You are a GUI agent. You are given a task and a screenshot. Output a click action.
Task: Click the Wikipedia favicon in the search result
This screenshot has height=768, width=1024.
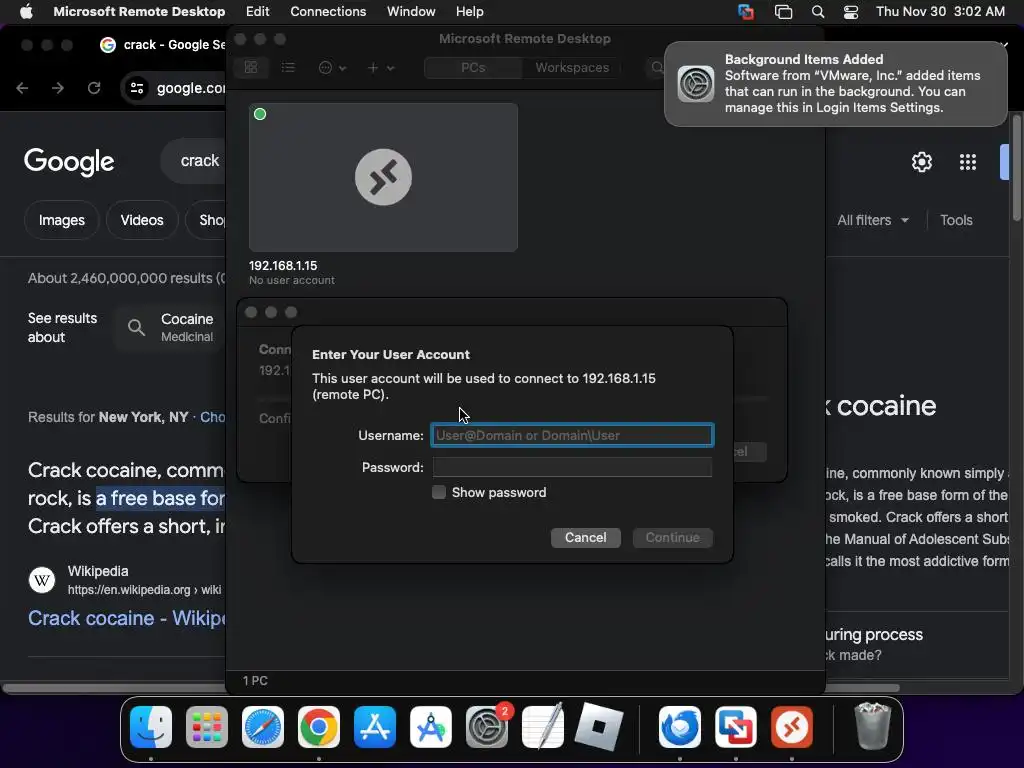pos(42,580)
